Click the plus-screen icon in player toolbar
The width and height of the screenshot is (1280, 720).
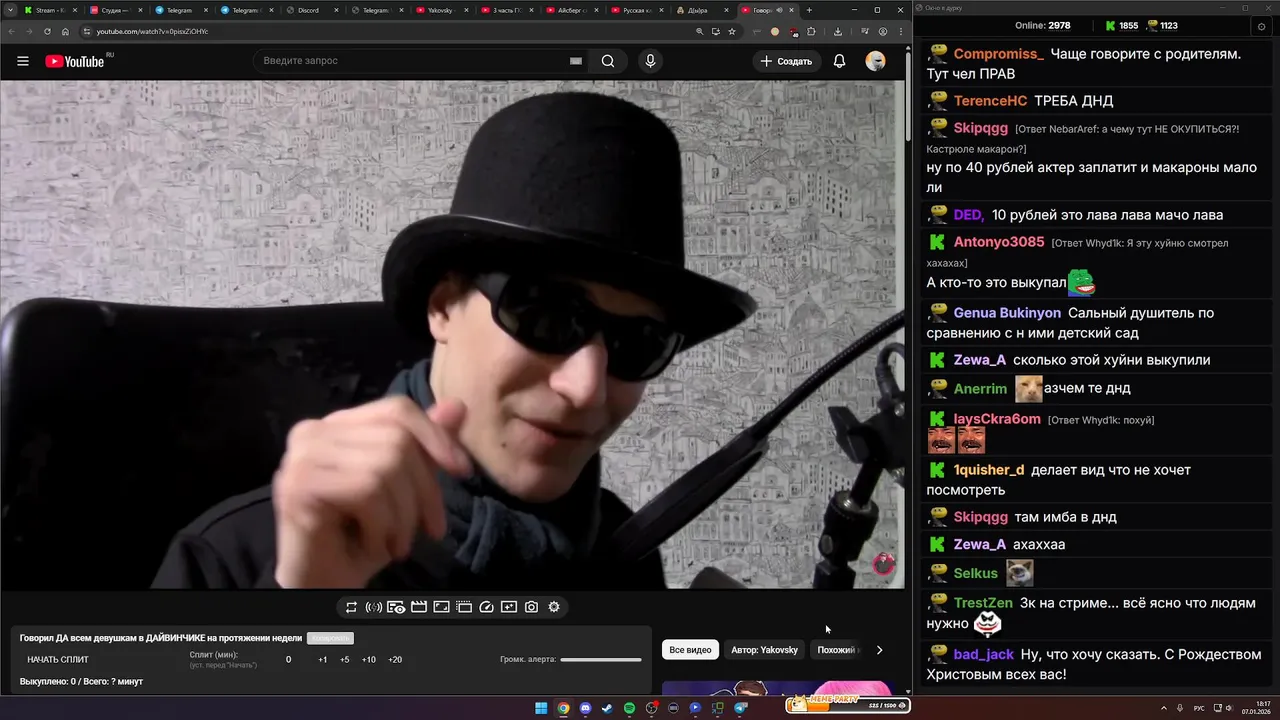coord(509,607)
